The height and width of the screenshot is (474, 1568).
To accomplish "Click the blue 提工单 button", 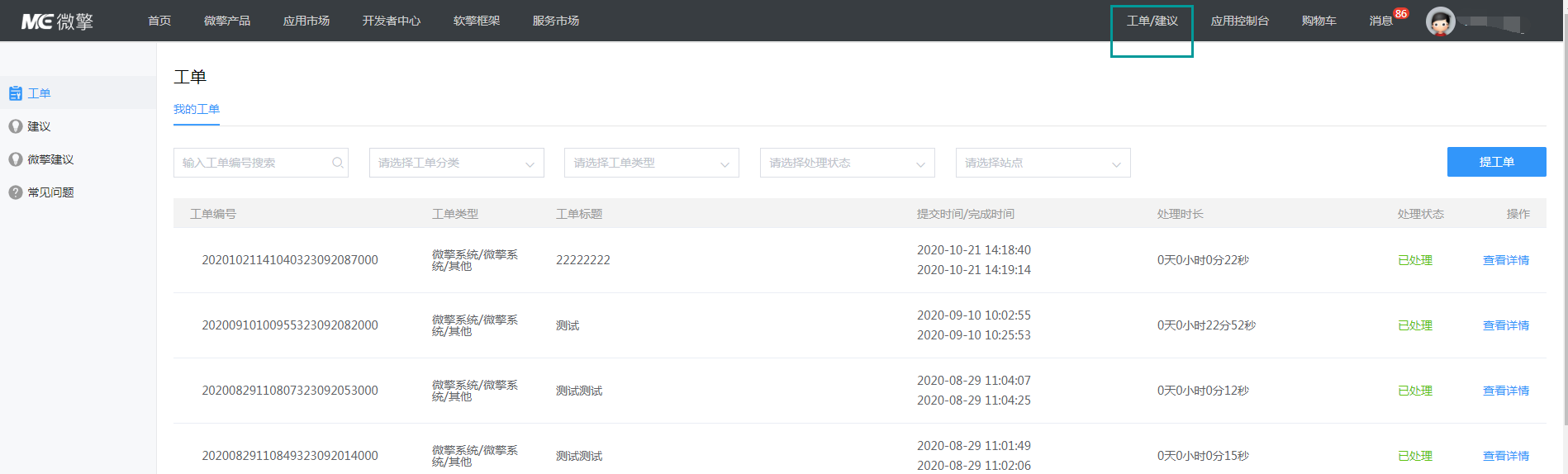I will 1496,162.
